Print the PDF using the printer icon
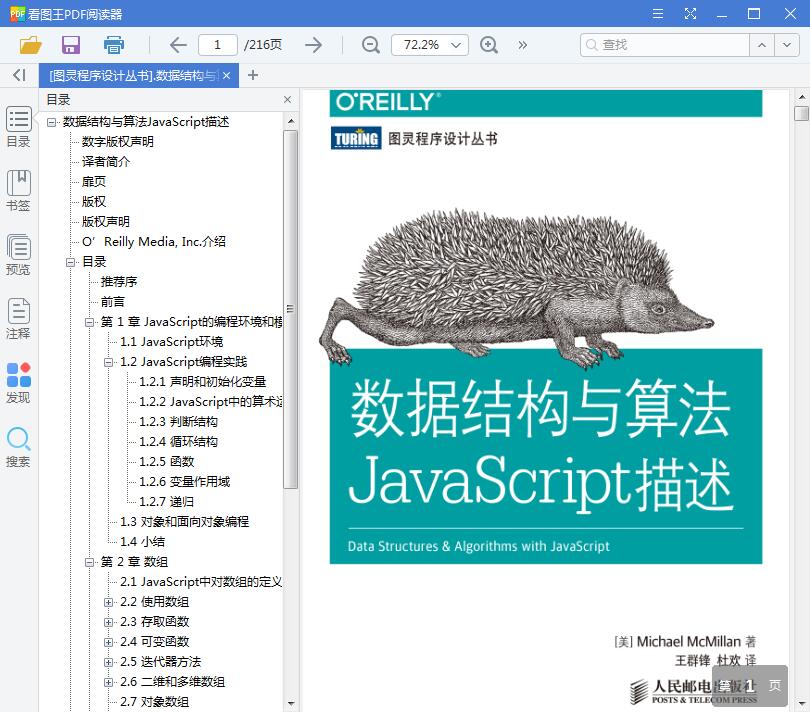Image resolution: width=810 pixels, height=712 pixels. point(114,45)
